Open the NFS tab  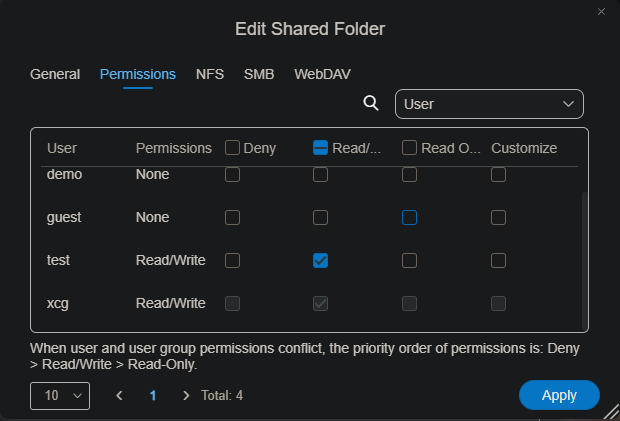click(x=210, y=74)
